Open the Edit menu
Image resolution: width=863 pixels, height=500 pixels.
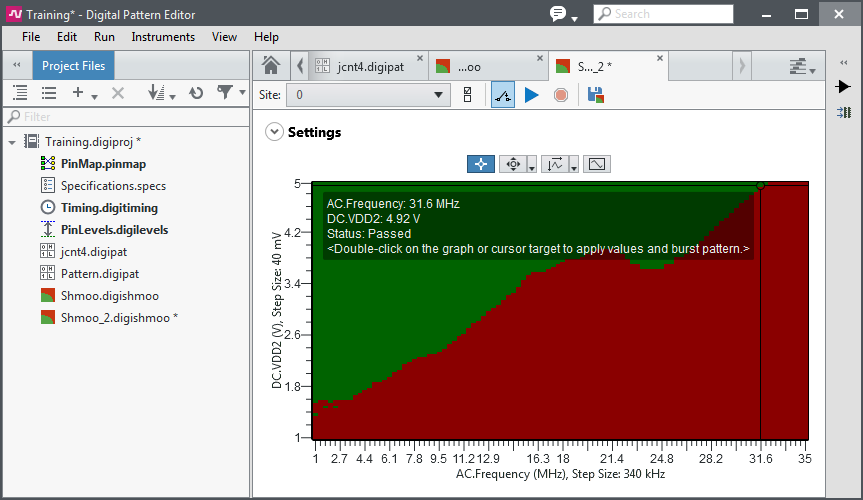coord(67,37)
